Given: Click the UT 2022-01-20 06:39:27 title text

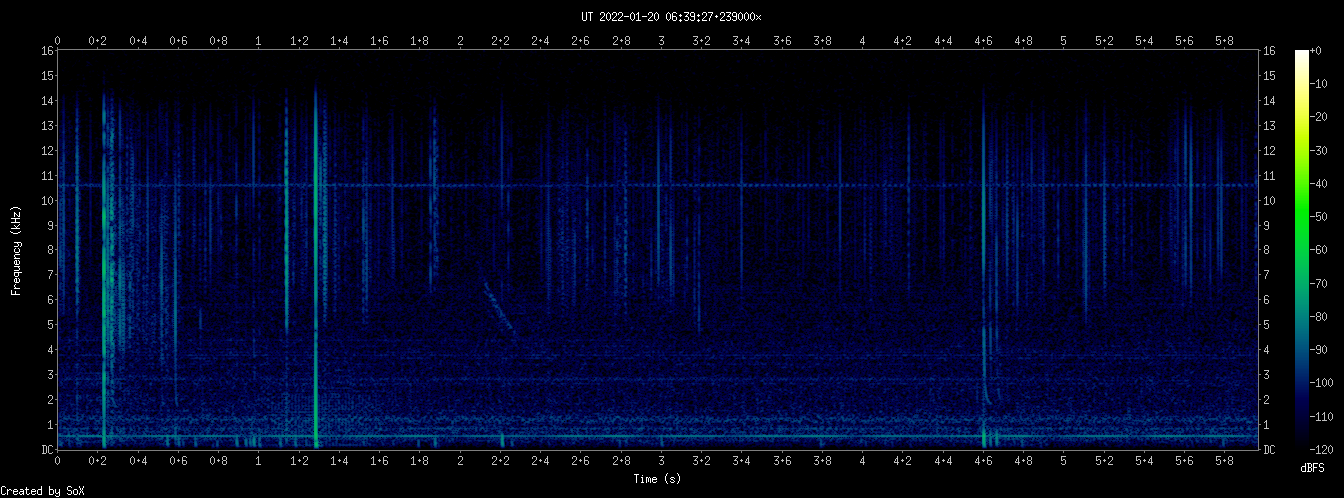Looking at the screenshot, I should (671, 17).
